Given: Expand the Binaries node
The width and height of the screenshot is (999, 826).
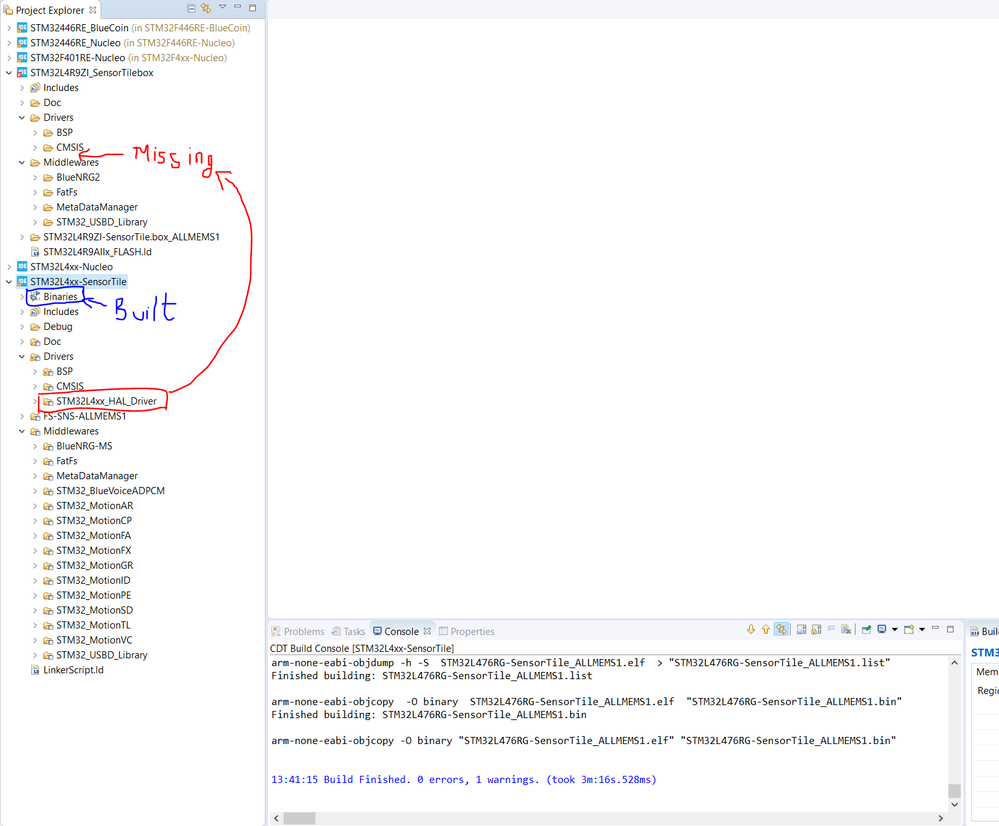Looking at the screenshot, I should [x=22, y=297].
